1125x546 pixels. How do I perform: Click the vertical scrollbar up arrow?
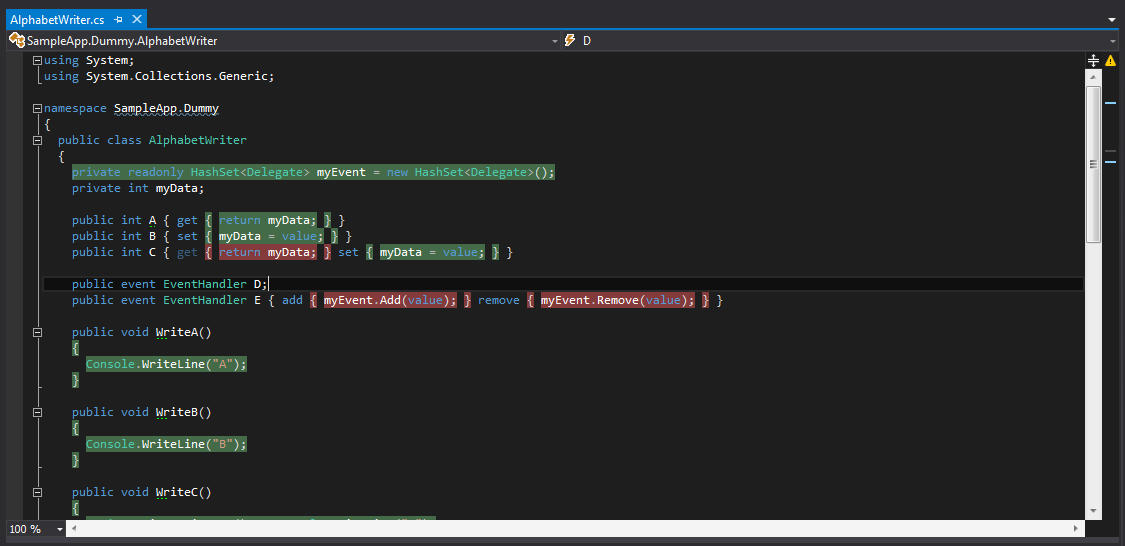[1093, 76]
